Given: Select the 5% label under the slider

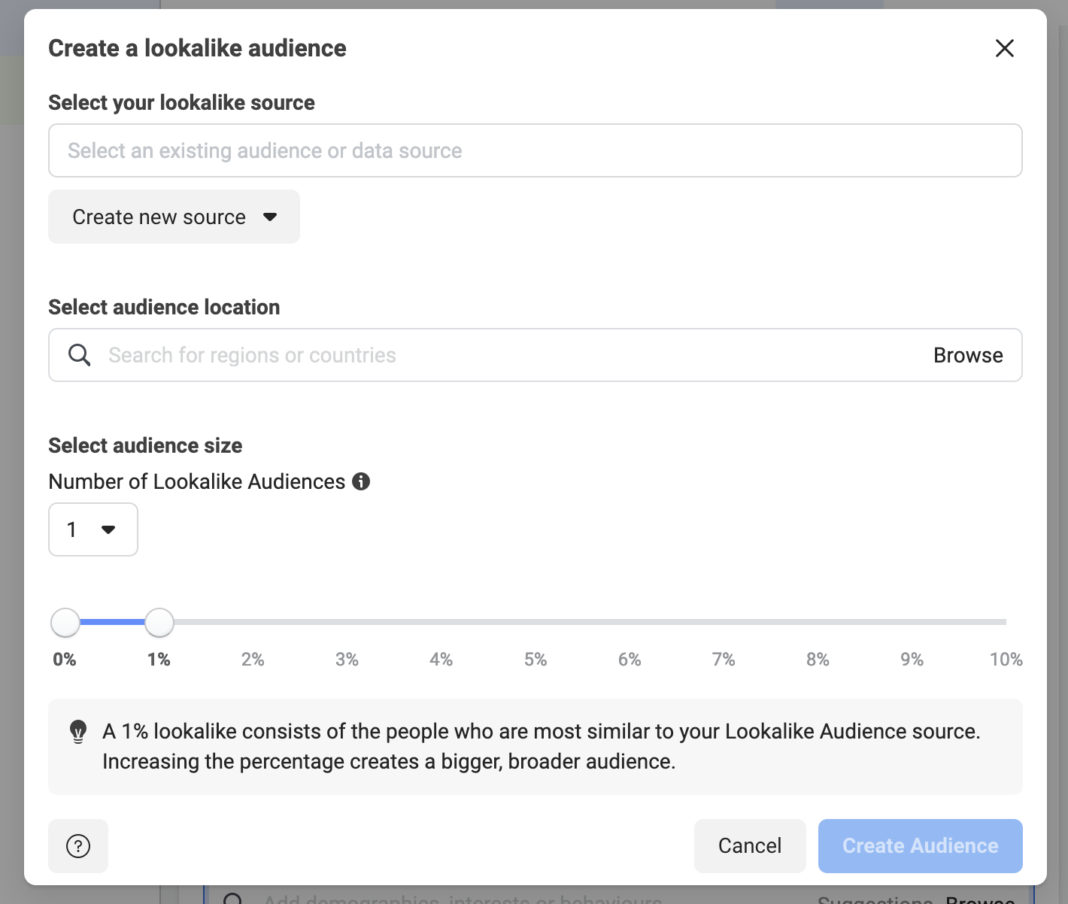Looking at the screenshot, I should (x=535, y=659).
